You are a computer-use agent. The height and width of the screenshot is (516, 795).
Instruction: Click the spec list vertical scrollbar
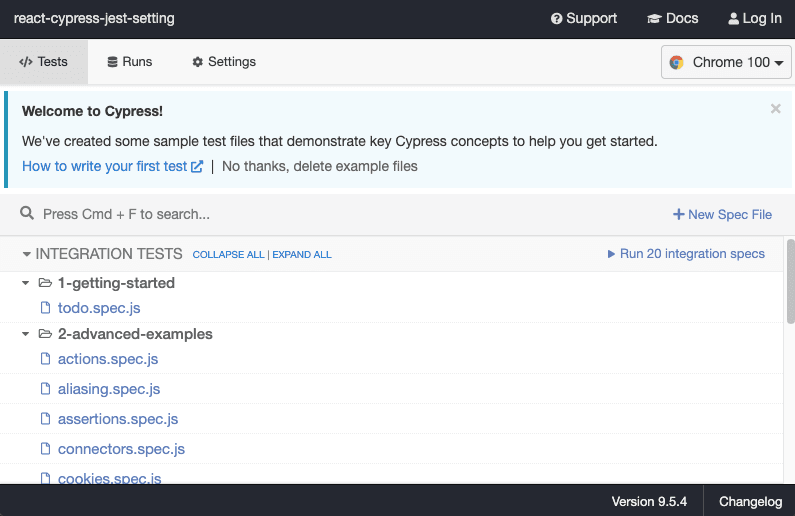coord(790,280)
